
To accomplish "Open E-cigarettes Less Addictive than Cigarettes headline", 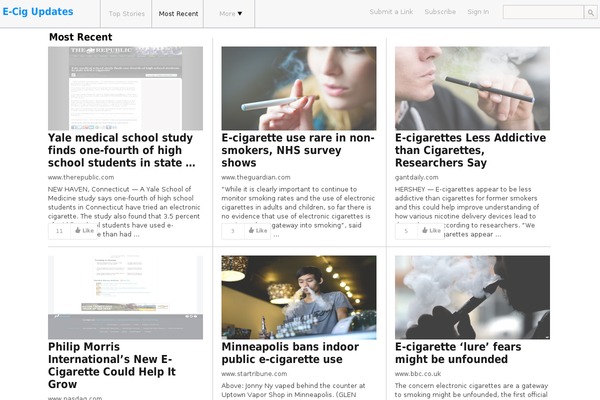I will click(470, 150).
